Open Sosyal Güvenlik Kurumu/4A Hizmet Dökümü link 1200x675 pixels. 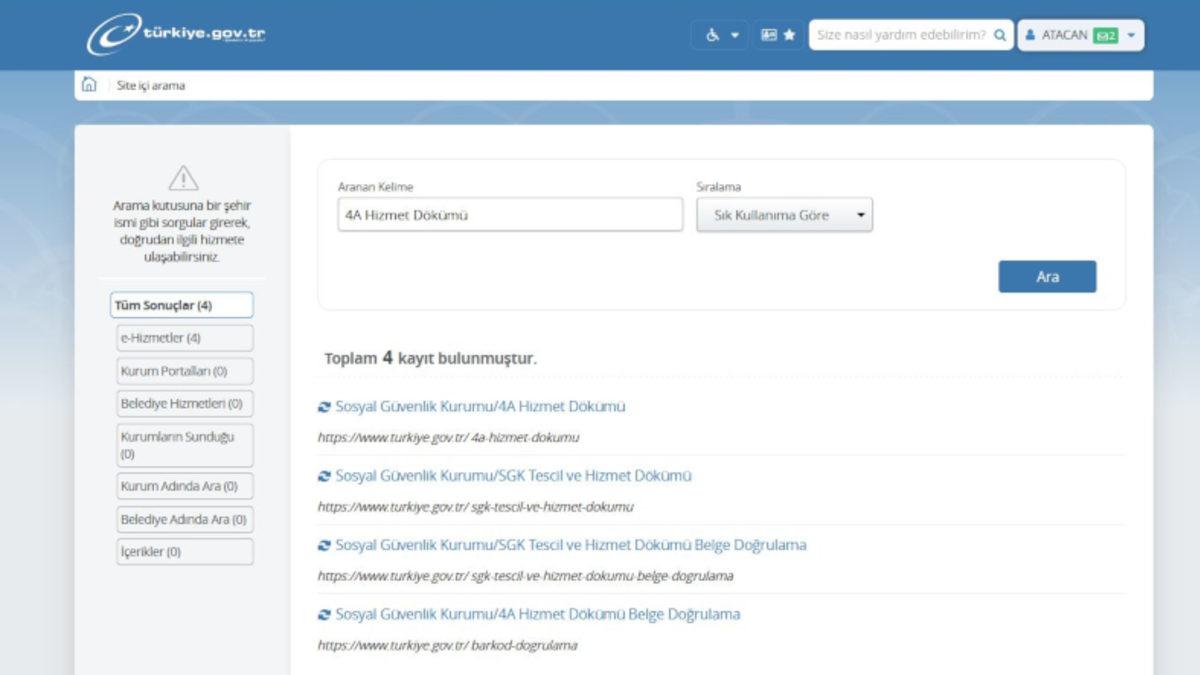(x=480, y=407)
